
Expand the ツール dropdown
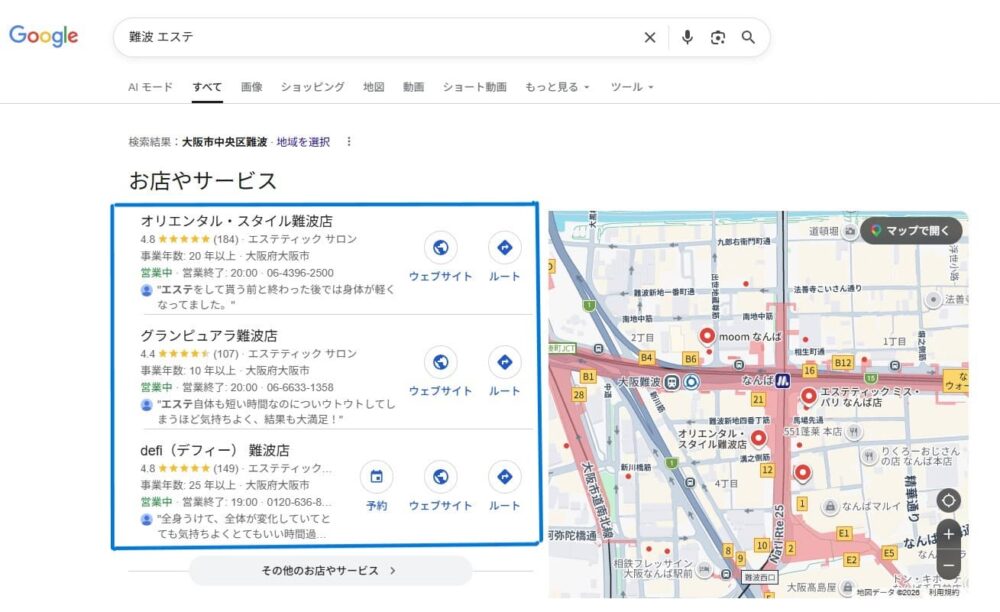tap(631, 87)
